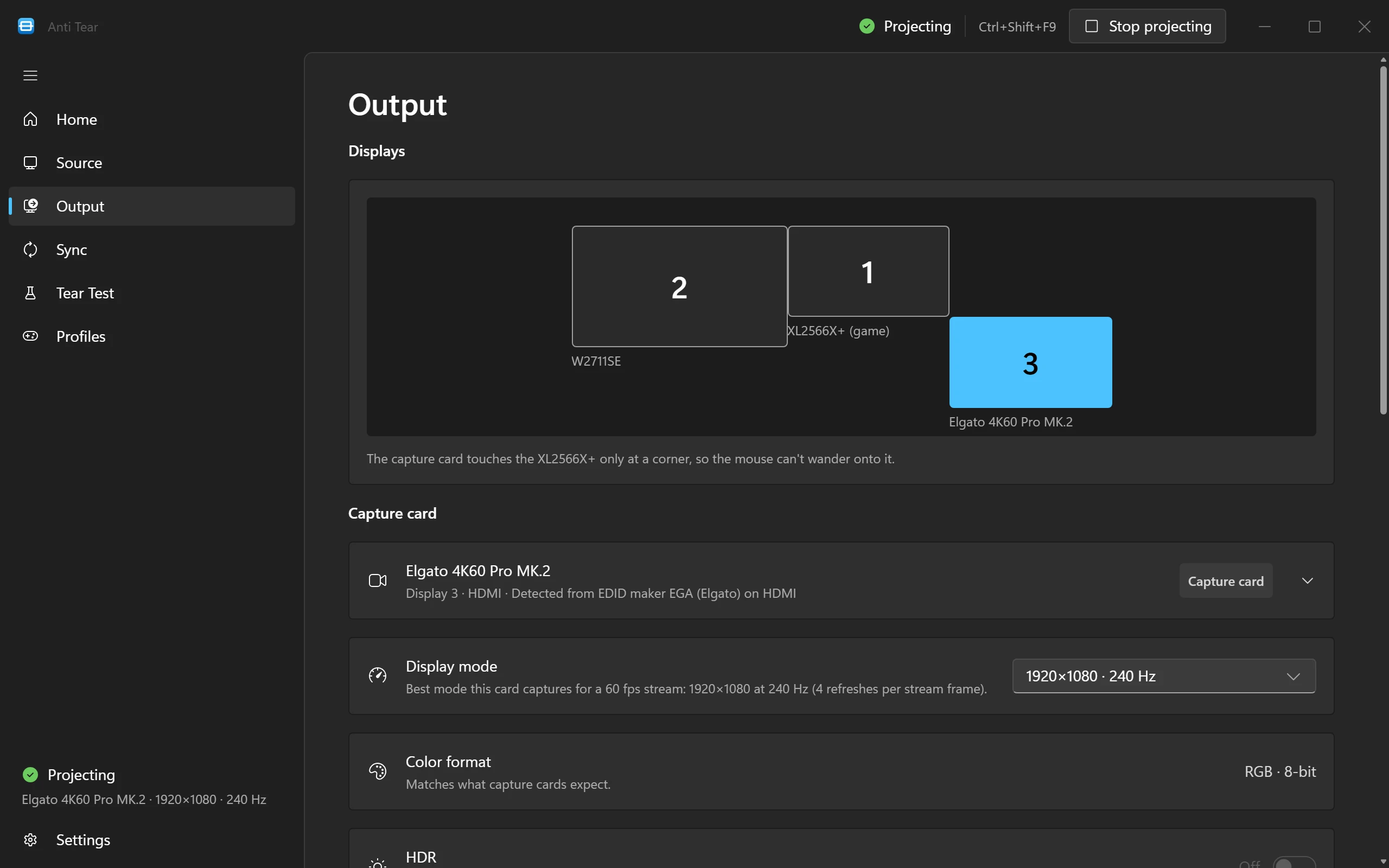Go to the Source page
The image size is (1389, 868).
pyautogui.click(x=152, y=162)
